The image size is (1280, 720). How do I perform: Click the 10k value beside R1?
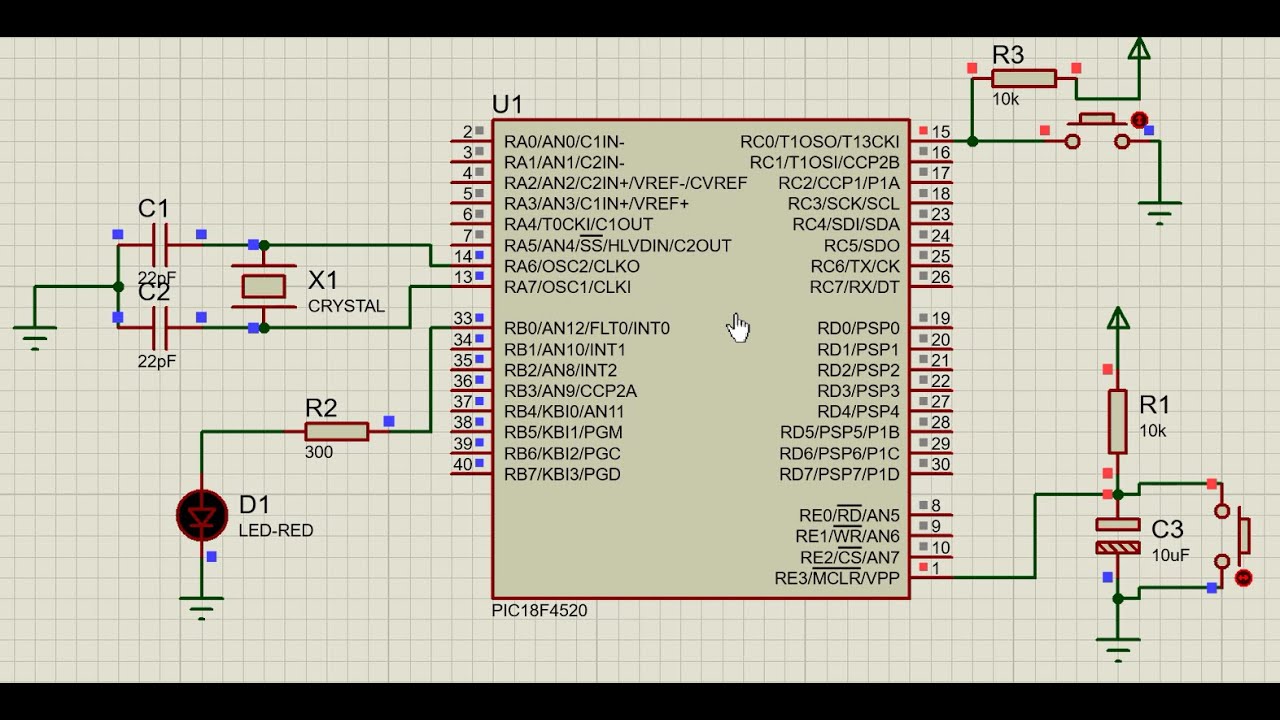(x=1153, y=431)
